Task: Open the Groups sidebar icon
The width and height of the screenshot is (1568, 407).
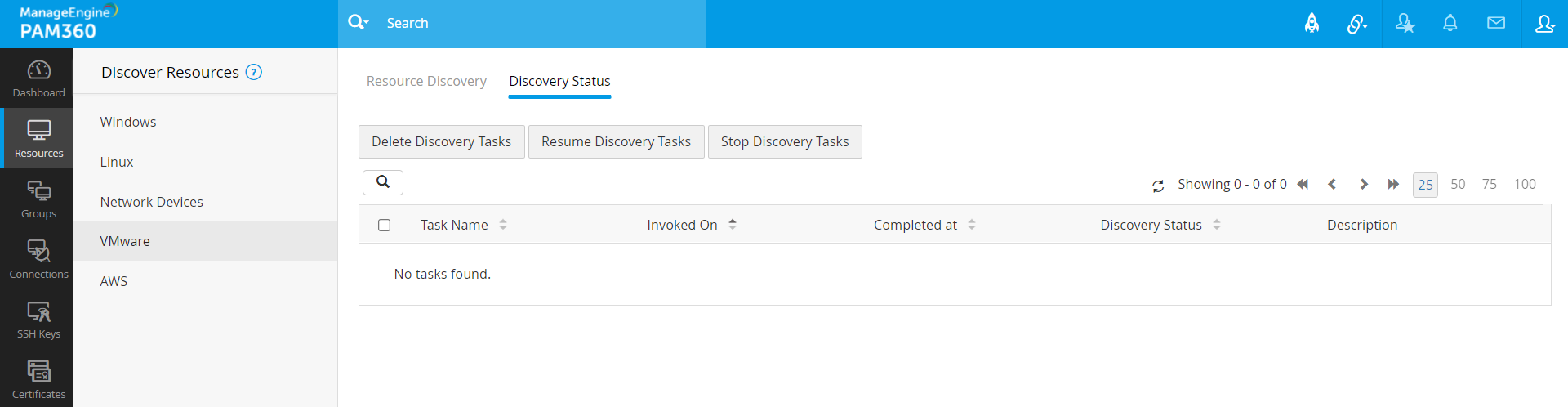Action: 38,199
